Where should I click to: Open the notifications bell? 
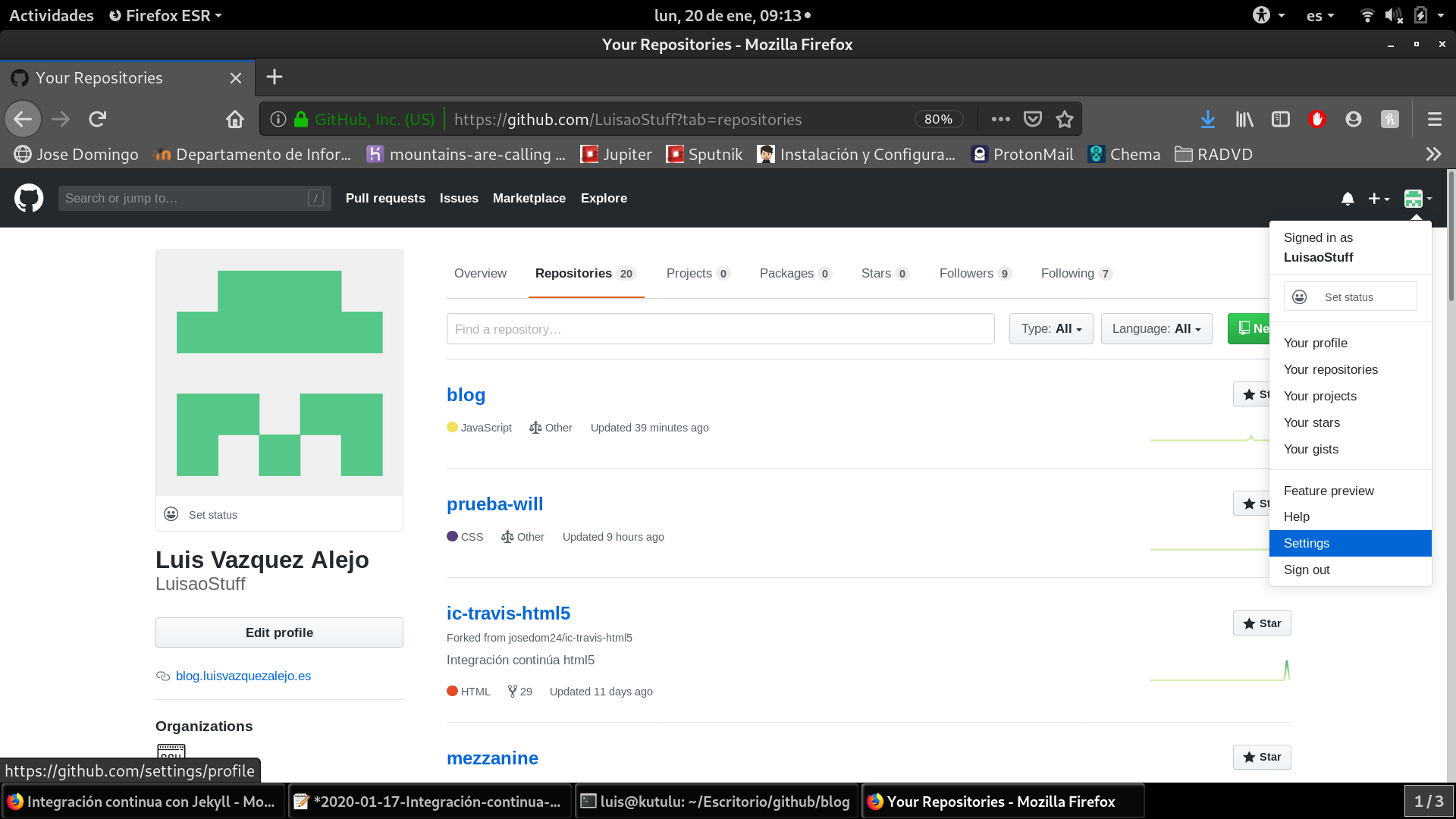(1347, 199)
